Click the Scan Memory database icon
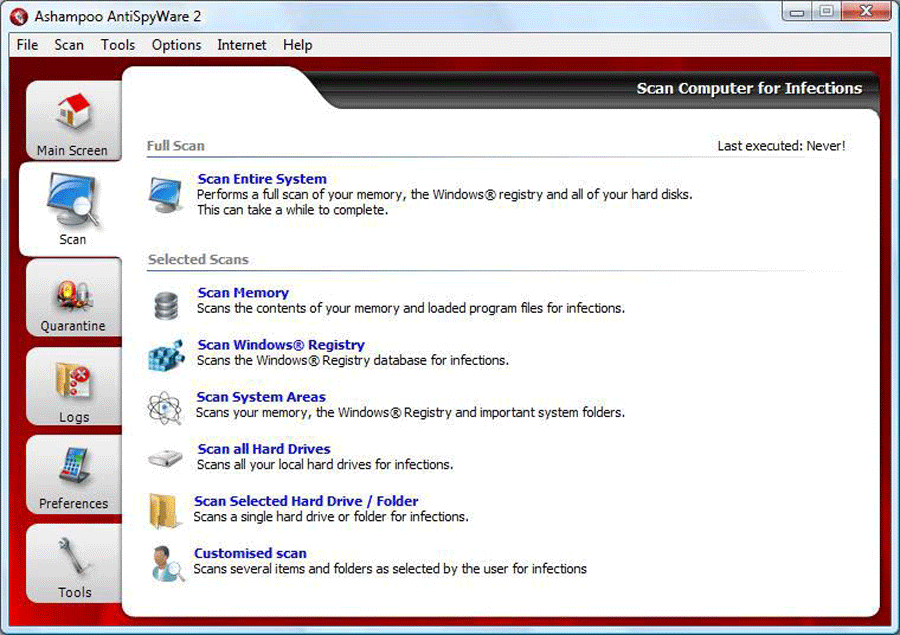 (166, 305)
